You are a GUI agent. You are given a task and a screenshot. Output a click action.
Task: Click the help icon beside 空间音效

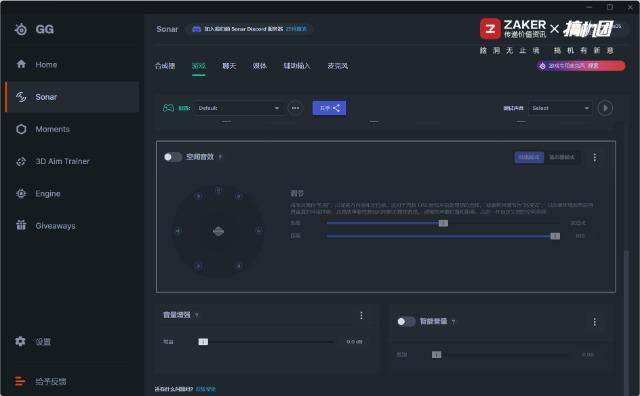(220, 156)
